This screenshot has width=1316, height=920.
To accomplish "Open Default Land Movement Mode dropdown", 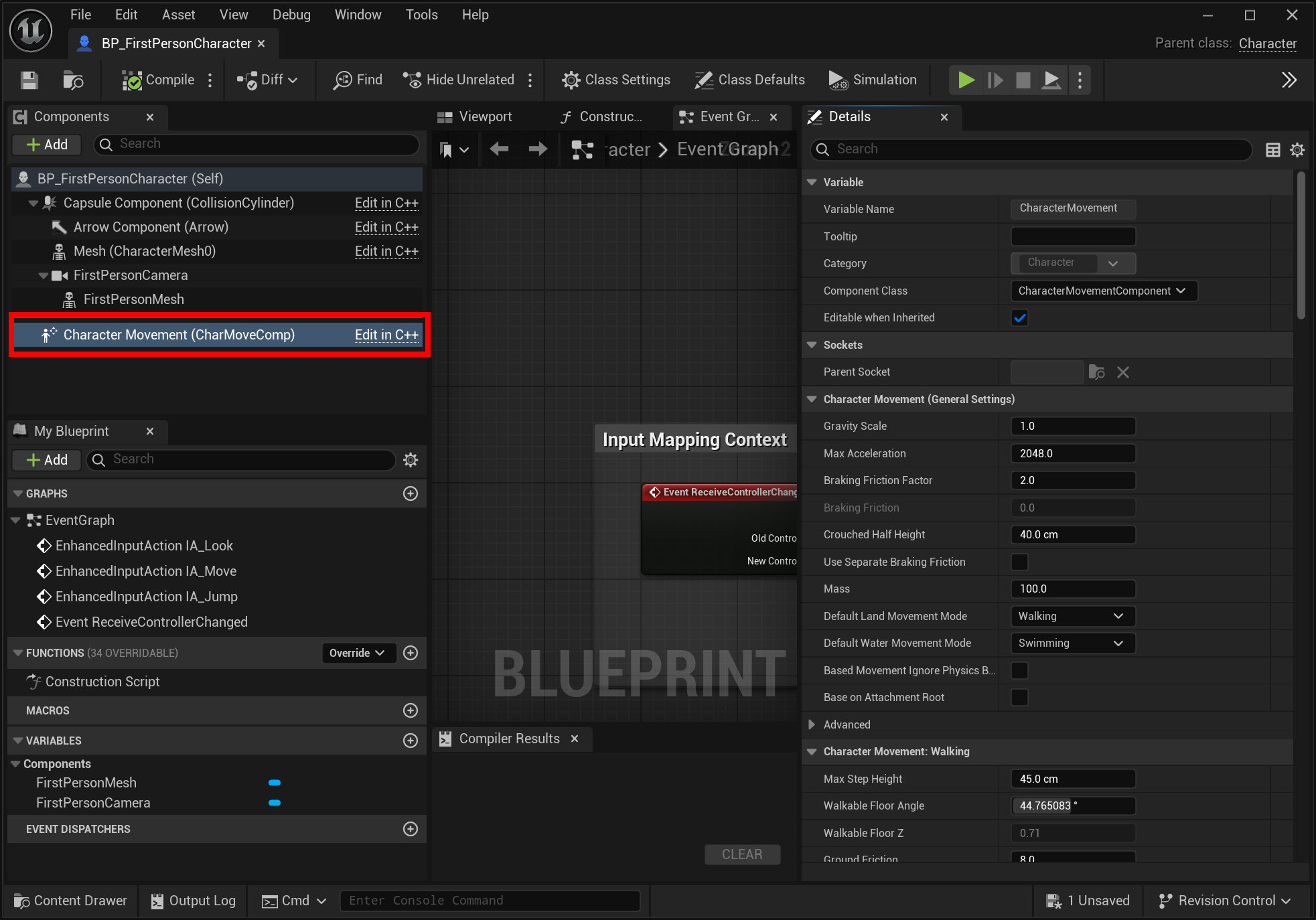I will point(1072,617).
